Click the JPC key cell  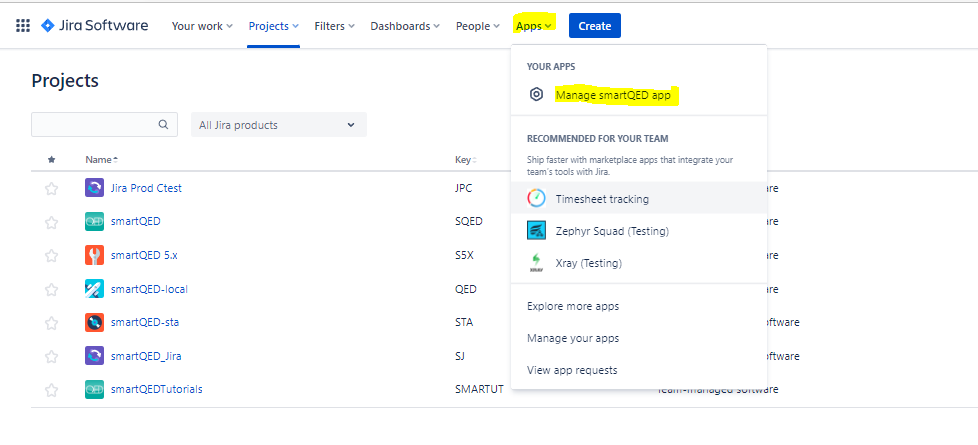point(464,188)
